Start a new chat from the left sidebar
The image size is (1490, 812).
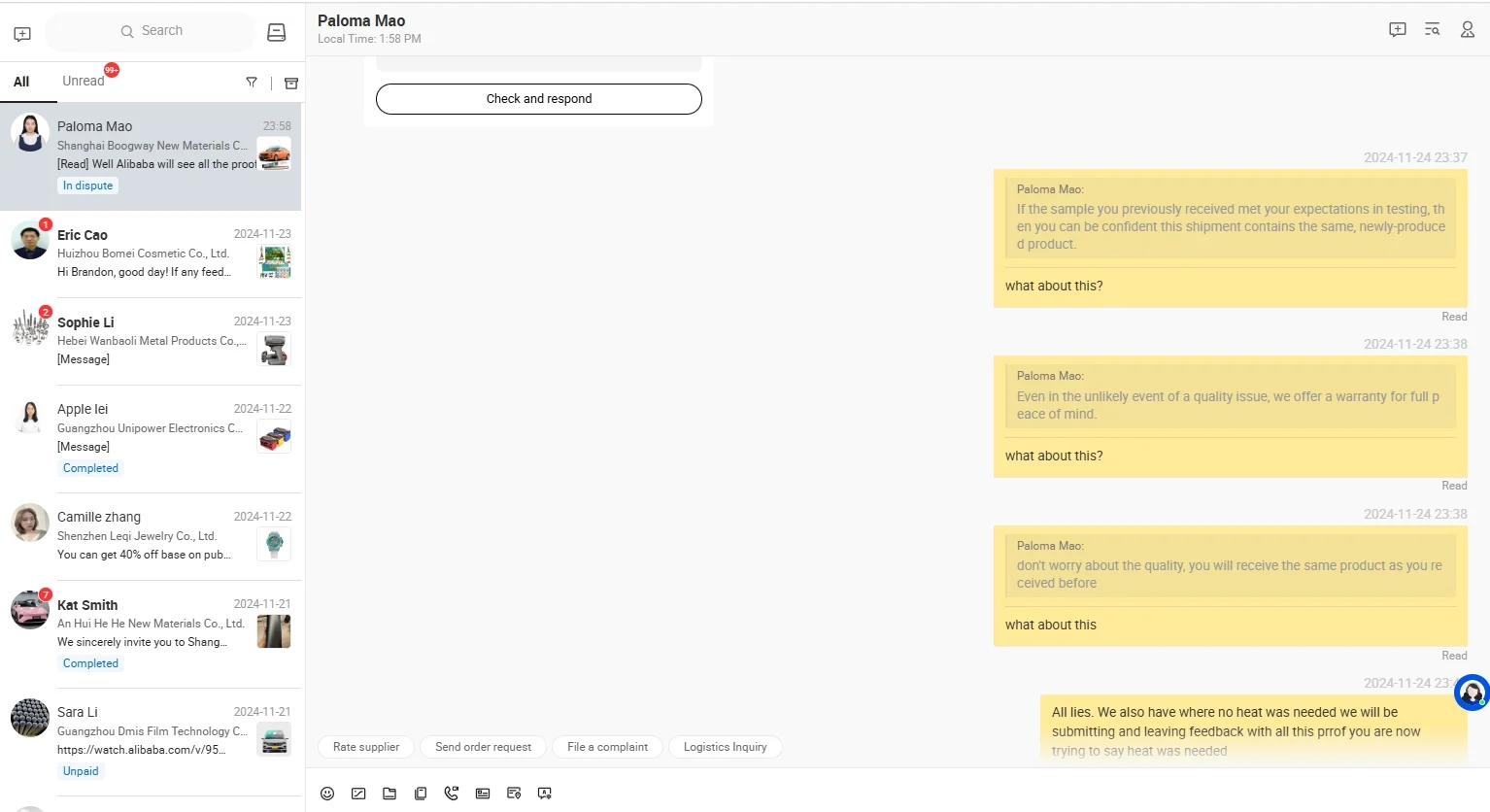(x=22, y=34)
